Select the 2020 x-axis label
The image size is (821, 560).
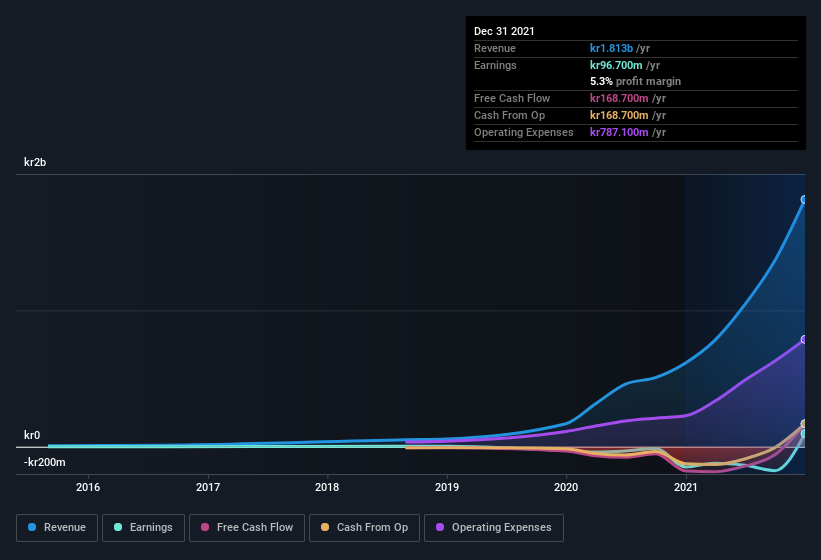pyautogui.click(x=566, y=487)
